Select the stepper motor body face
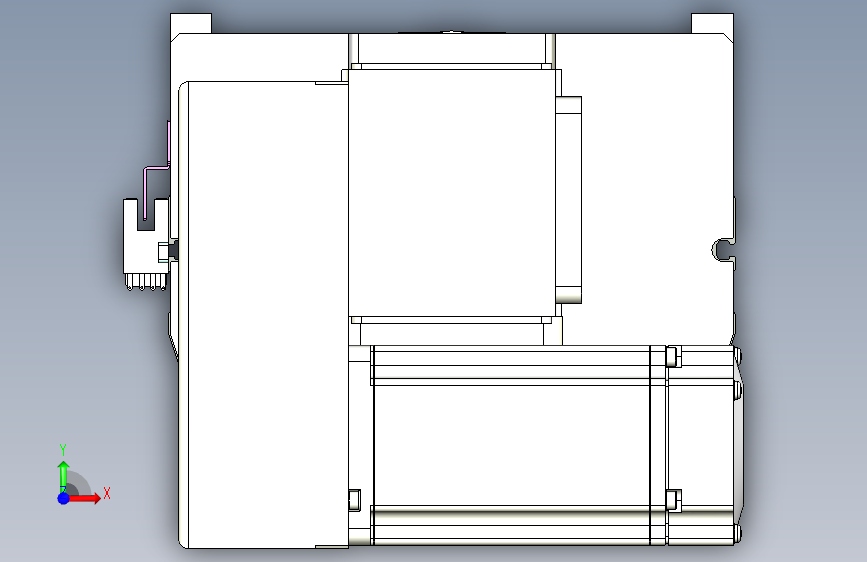This screenshot has height=562, width=867. coord(511,445)
